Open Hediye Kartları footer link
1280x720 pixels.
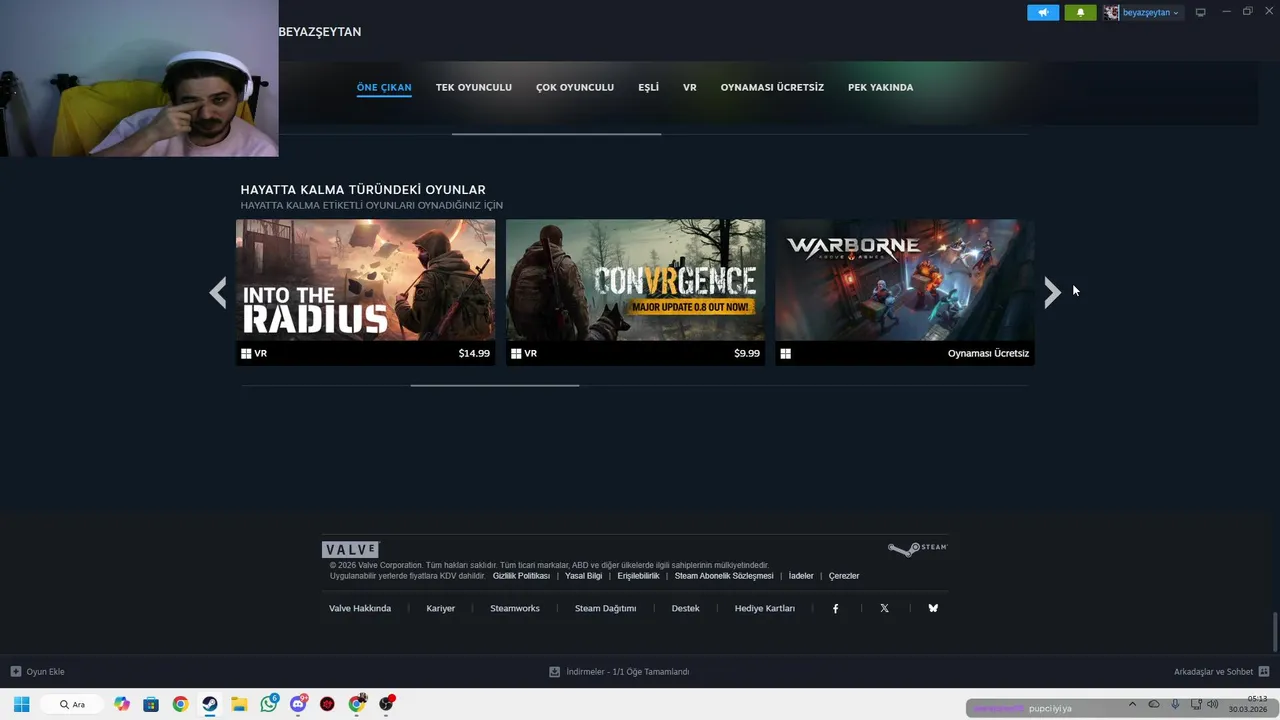tap(765, 608)
